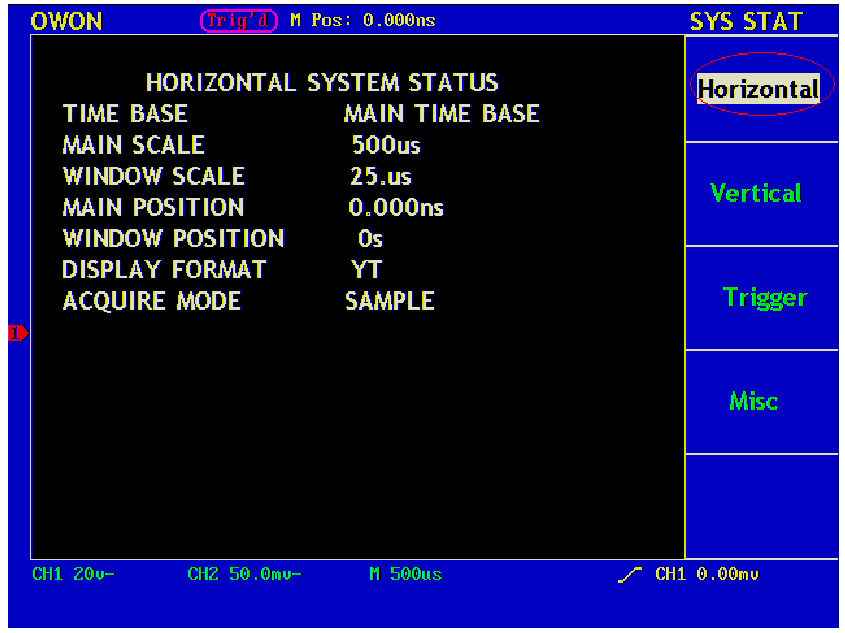Viewport: 845px width, 633px height.
Task: Click the TIME BASE label
Action: 125,114
